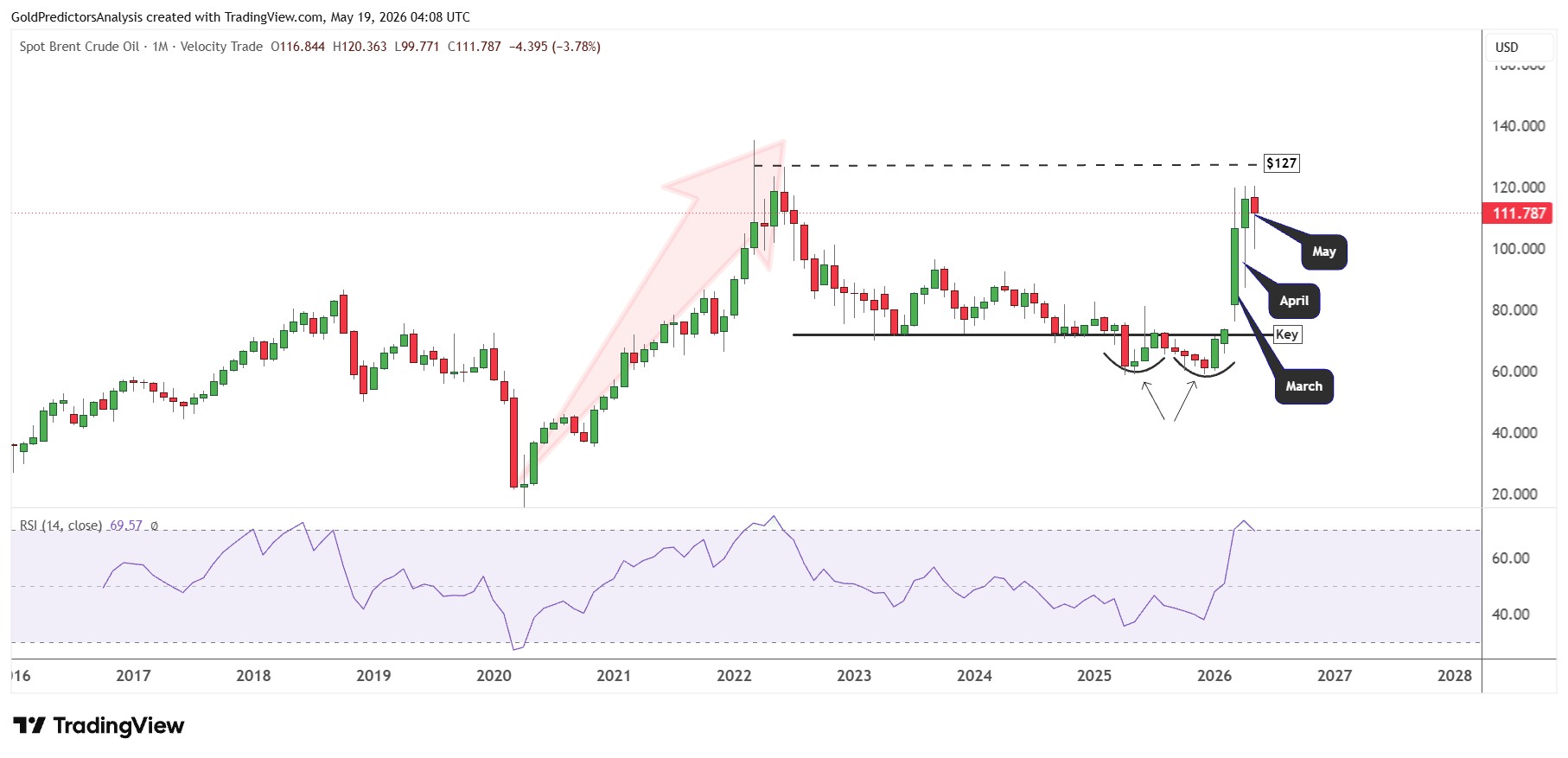
Task: Click the 2026 label on the time axis
Action: (1214, 676)
